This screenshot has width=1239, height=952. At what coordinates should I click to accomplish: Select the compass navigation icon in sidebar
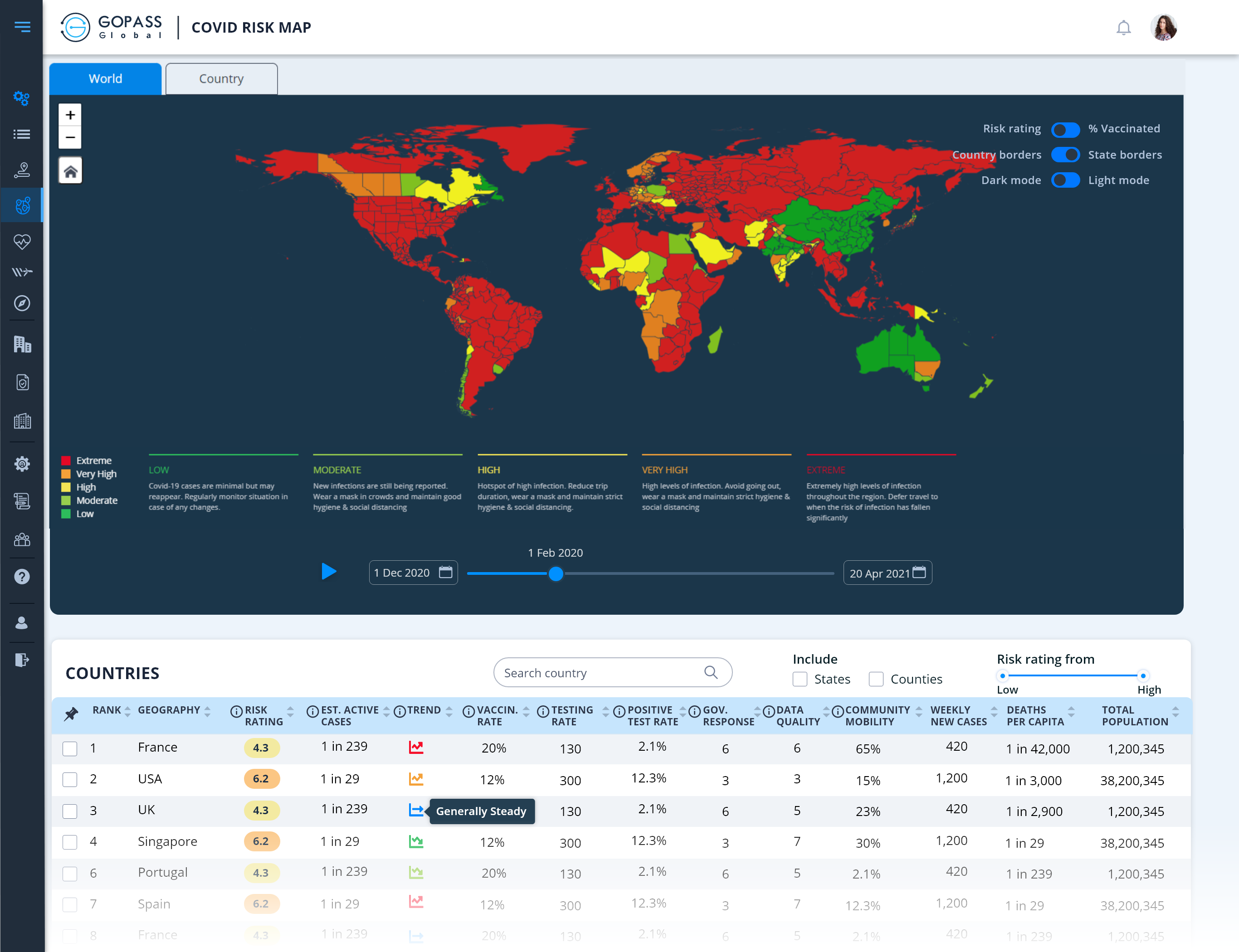click(21, 303)
